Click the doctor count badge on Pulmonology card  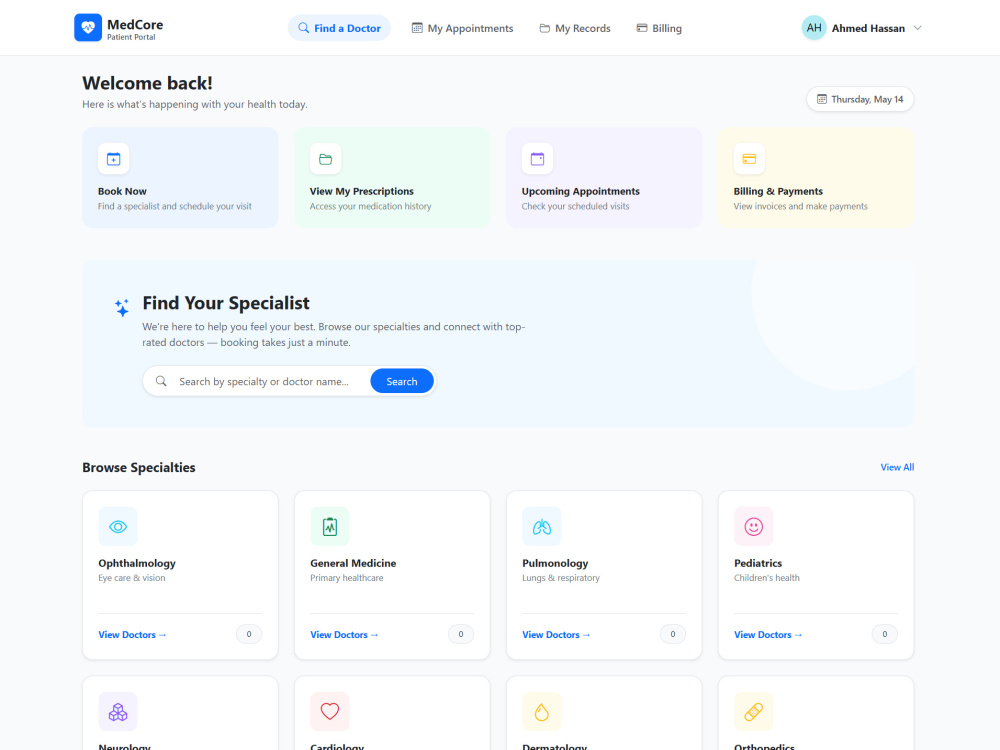click(672, 634)
